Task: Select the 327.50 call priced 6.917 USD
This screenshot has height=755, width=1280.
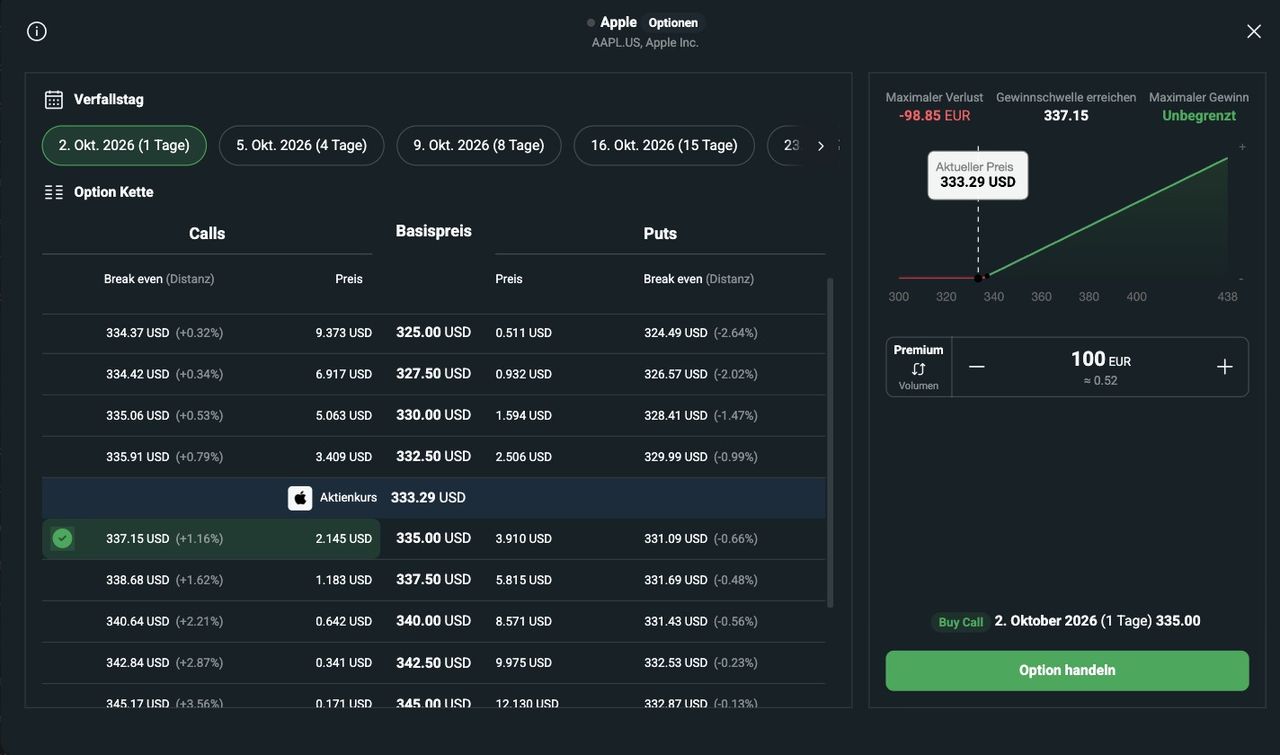Action: coord(211,374)
